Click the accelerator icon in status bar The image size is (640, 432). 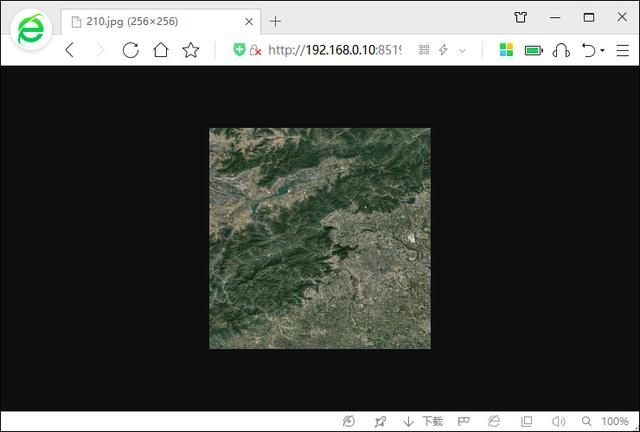(349, 421)
